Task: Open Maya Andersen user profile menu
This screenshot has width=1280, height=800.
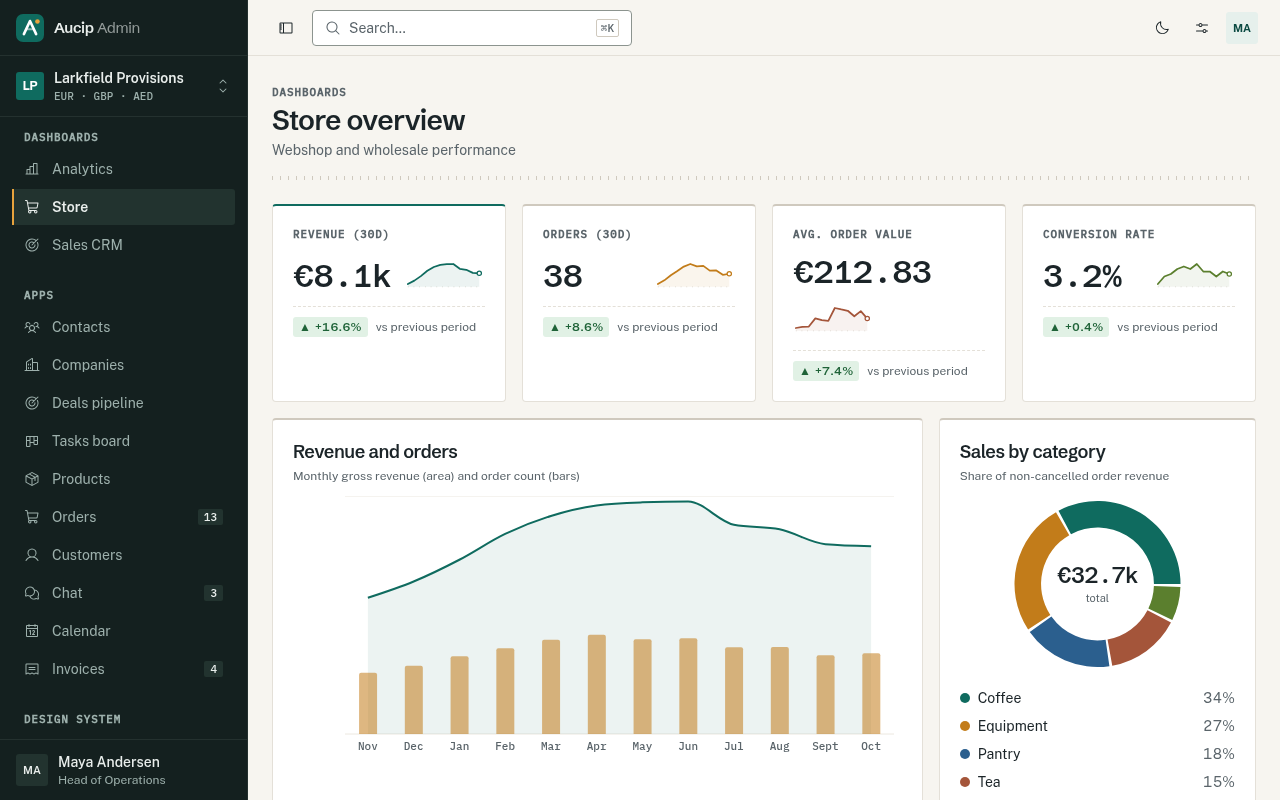Action: (x=124, y=770)
